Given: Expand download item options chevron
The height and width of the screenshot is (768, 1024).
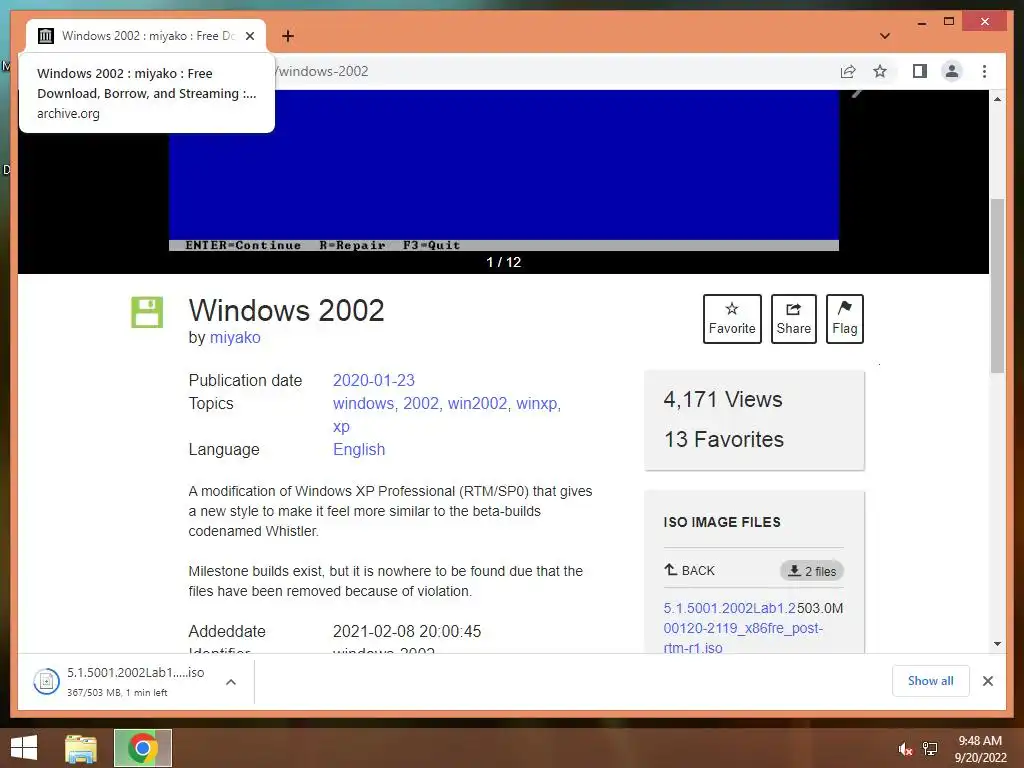Looking at the screenshot, I should tap(231, 682).
